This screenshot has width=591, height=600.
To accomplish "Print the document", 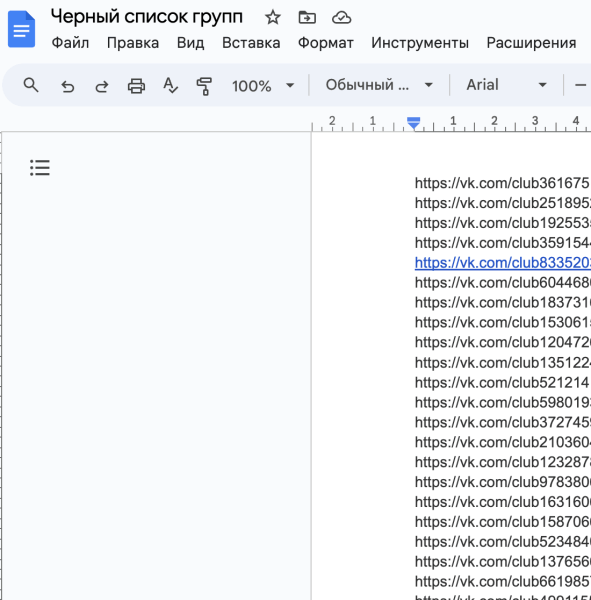I will pyautogui.click(x=136, y=86).
